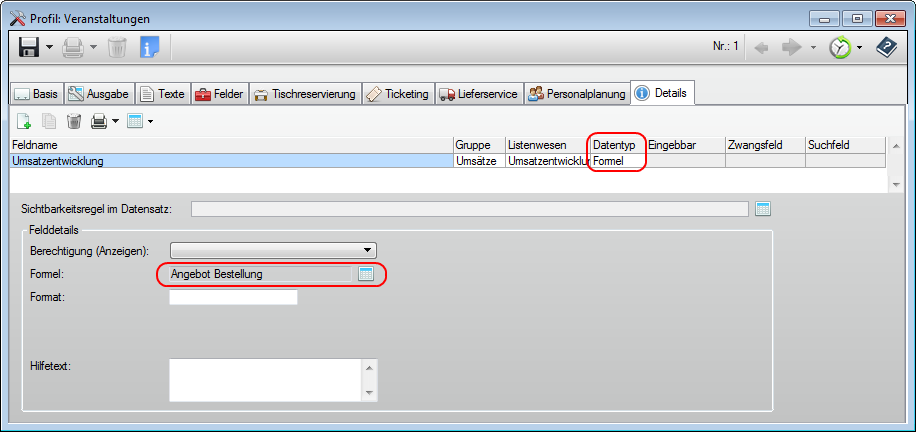Expand the Berechtigung (Anzeigen) dropdown

[x=368, y=250]
